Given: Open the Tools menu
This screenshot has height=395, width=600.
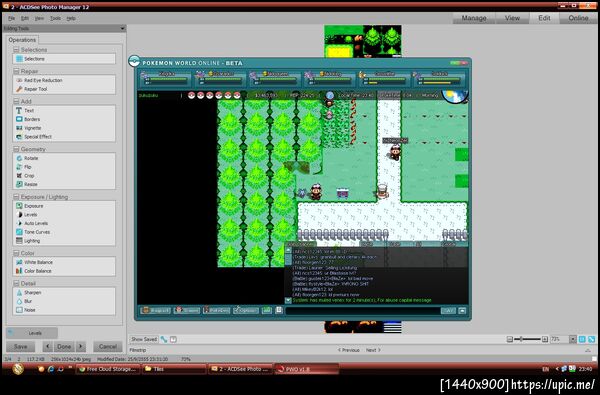Looking at the screenshot, I should pyautogui.click(x=55, y=18).
